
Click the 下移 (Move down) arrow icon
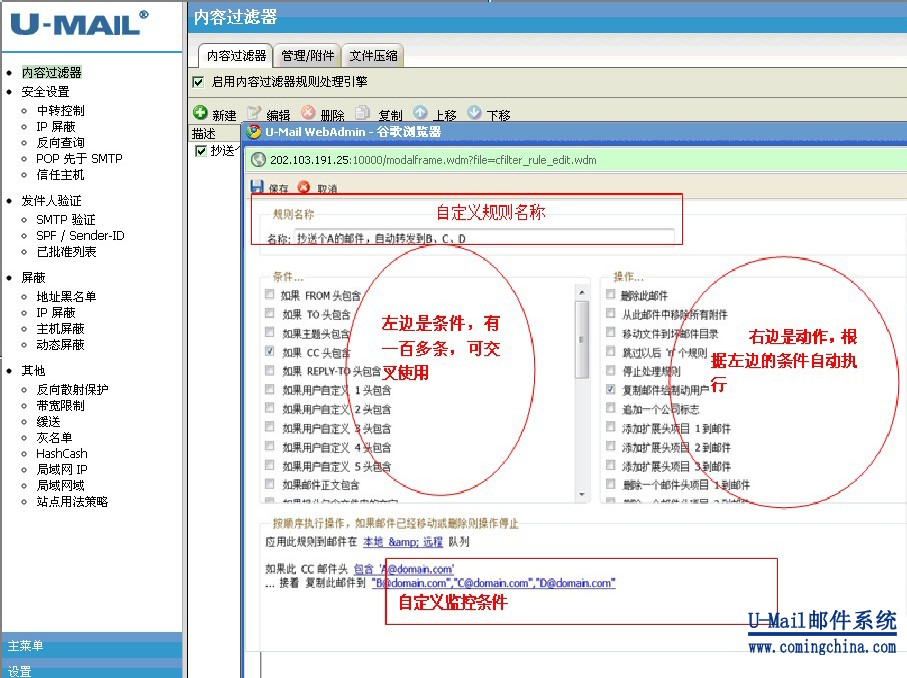(474, 114)
